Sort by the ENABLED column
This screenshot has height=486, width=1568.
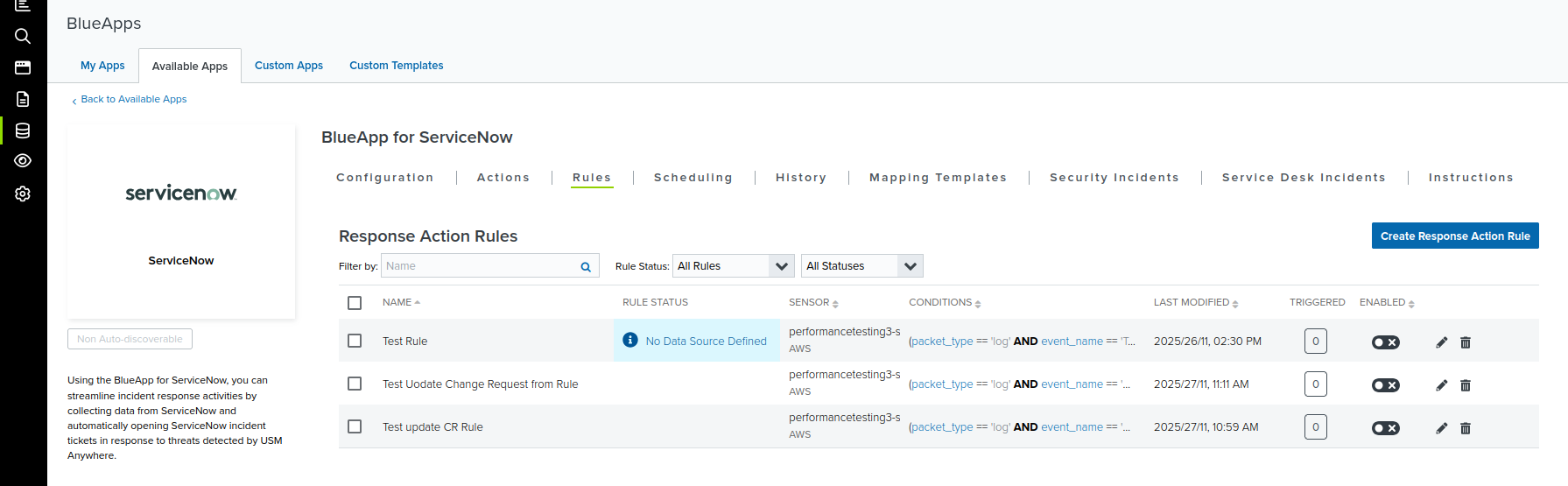[x=1411, y=304]
